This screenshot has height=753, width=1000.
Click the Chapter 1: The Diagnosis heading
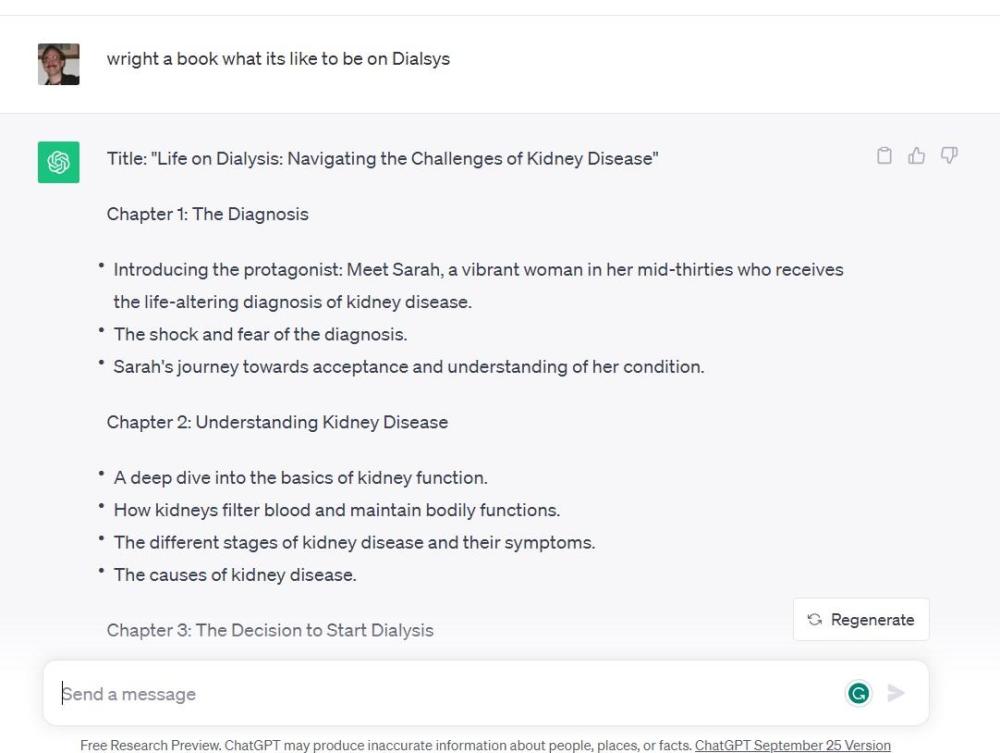coord(207,214)
